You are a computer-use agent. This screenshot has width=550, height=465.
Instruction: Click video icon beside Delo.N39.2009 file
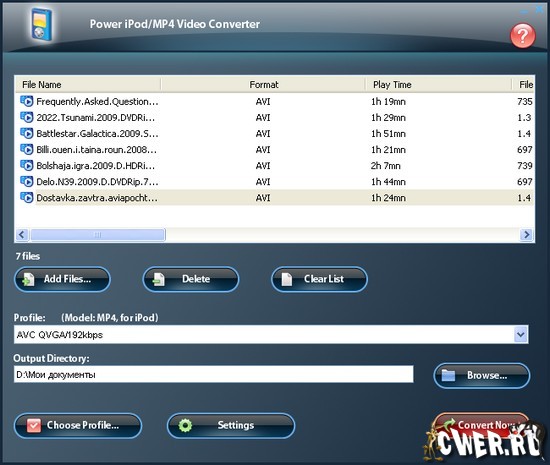[27, 181]
